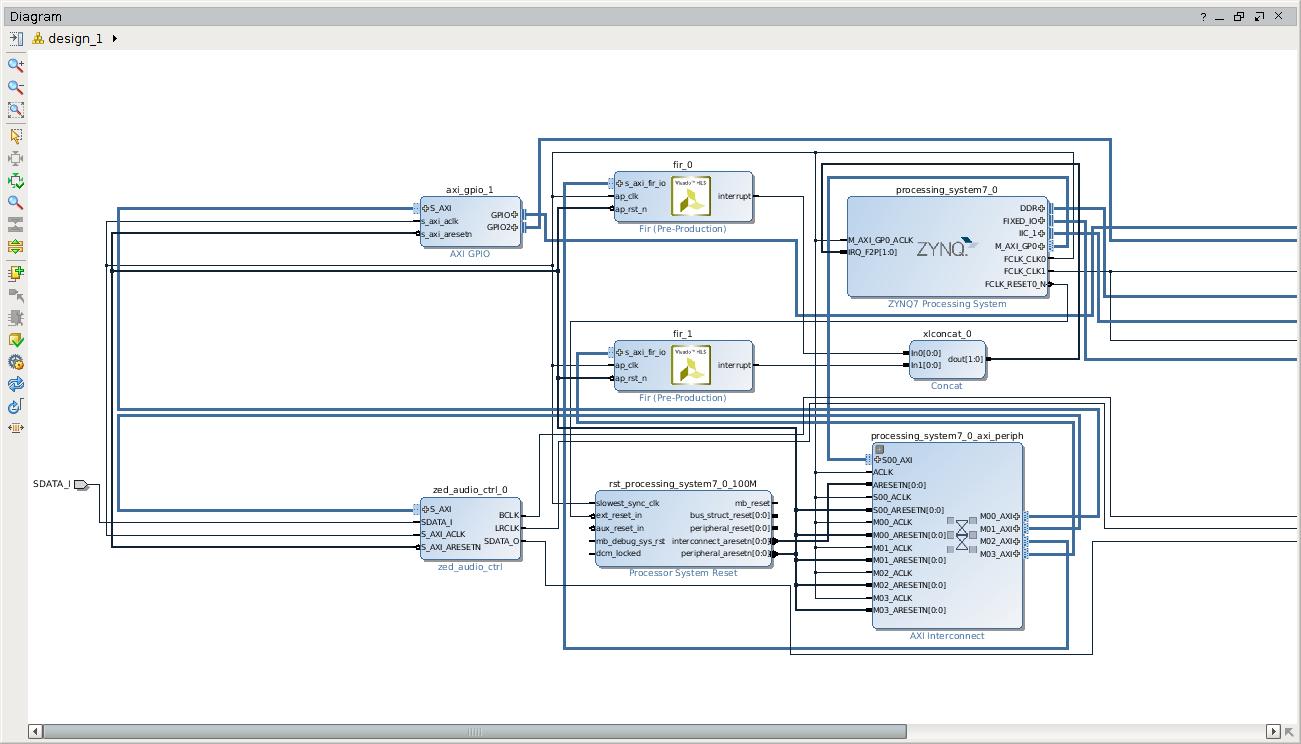1301x744 pixels.
Task: Open block design options gear icon
Action: [16, 363]
